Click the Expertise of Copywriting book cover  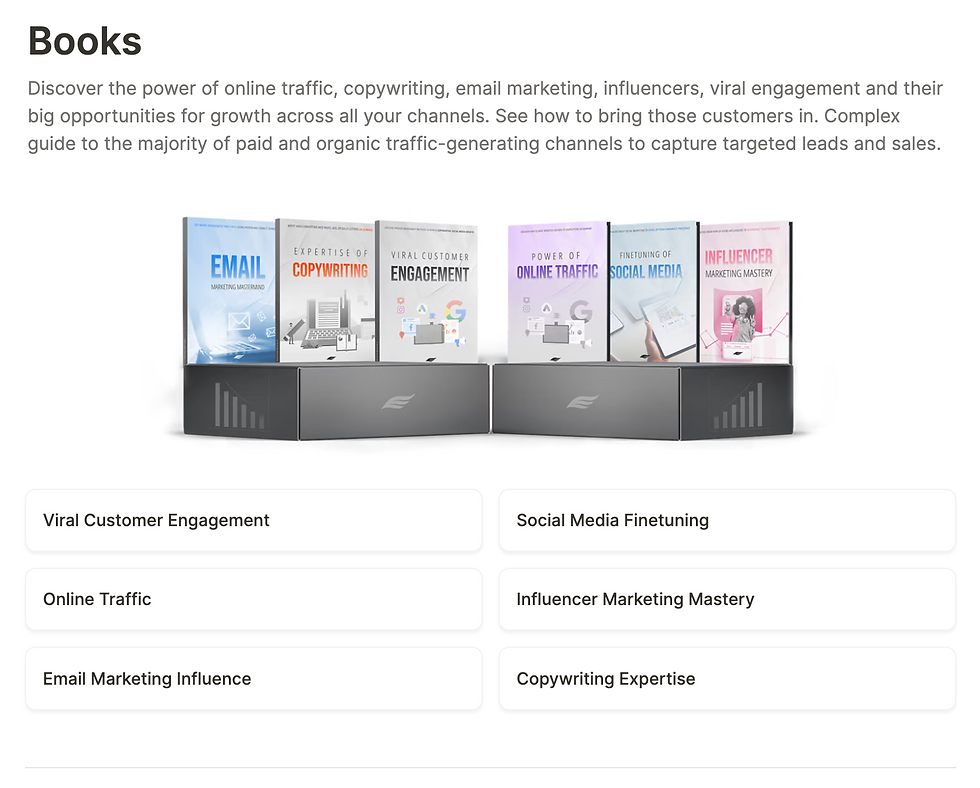pyautogui.click(x=326, y=291)
